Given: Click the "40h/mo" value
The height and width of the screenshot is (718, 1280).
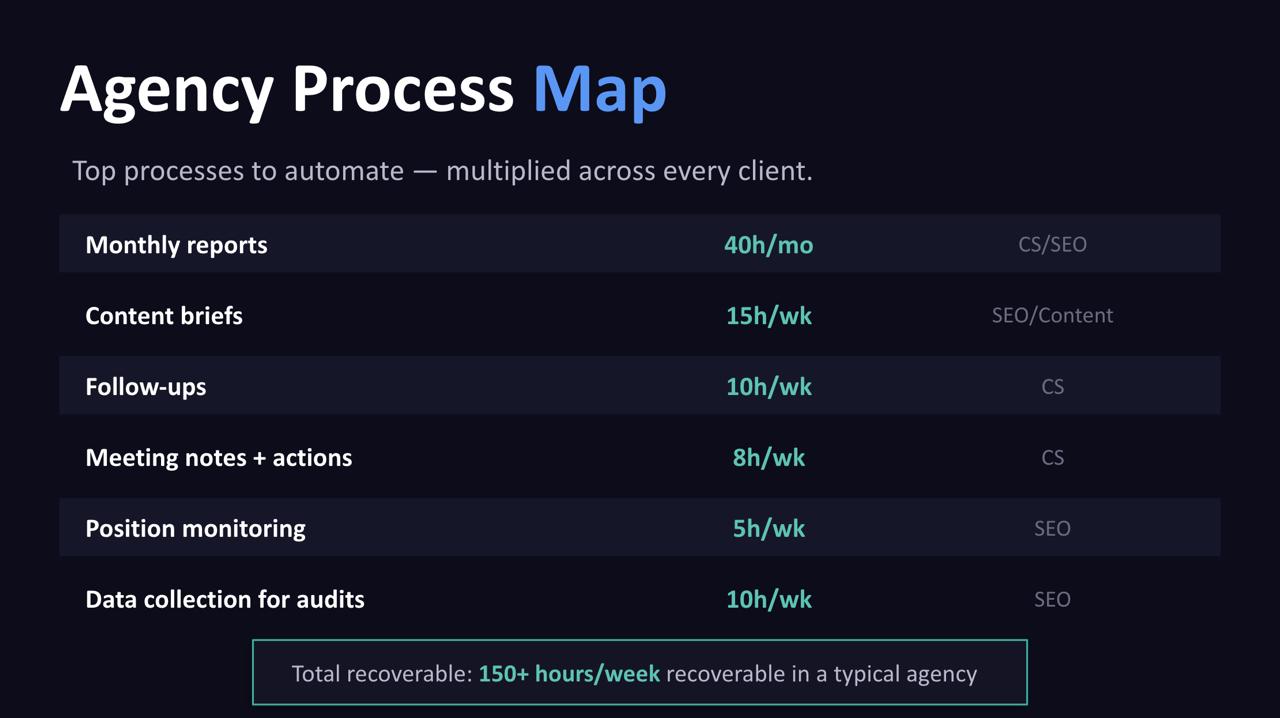Looking at the screenshot, I should [768, 245].
